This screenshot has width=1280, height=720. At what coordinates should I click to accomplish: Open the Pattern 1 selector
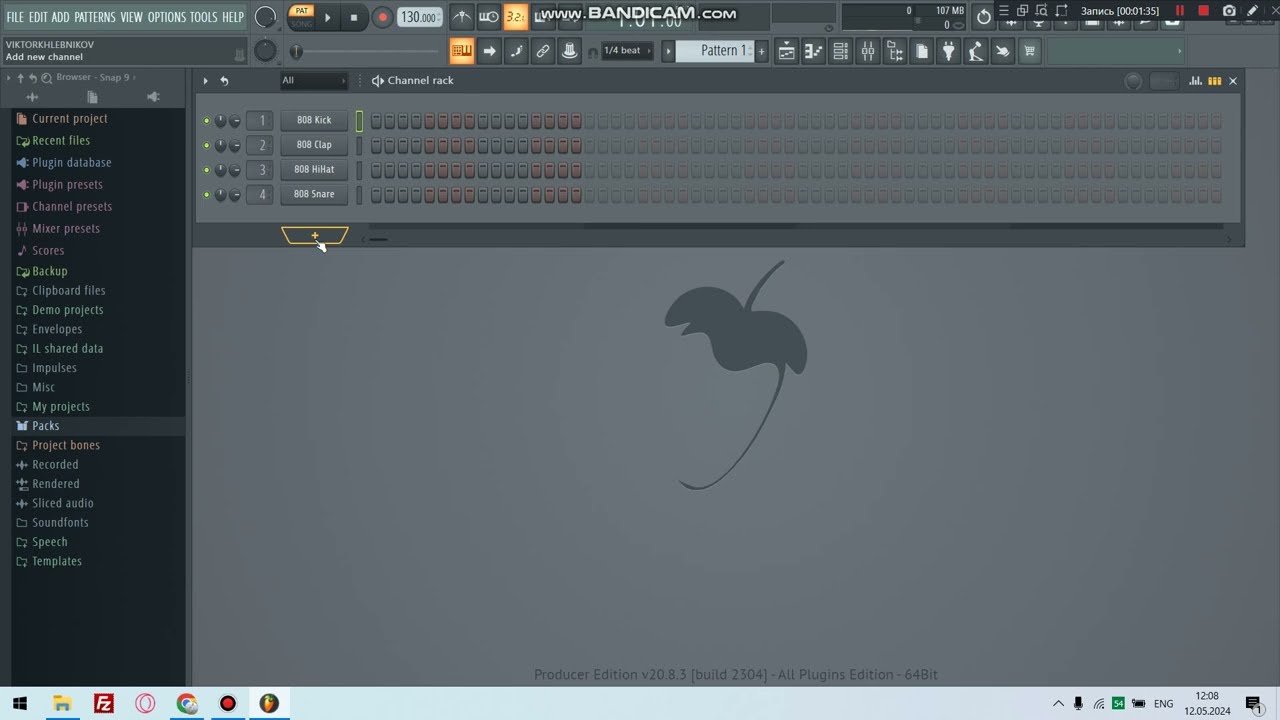click(x=715, y=51)
